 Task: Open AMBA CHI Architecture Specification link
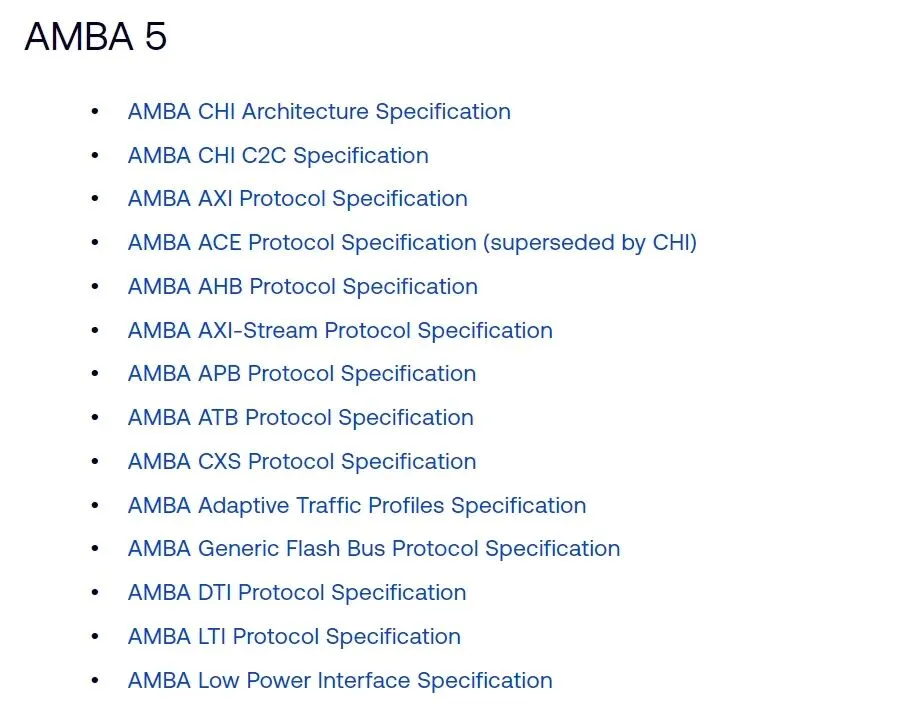(319, 112)
